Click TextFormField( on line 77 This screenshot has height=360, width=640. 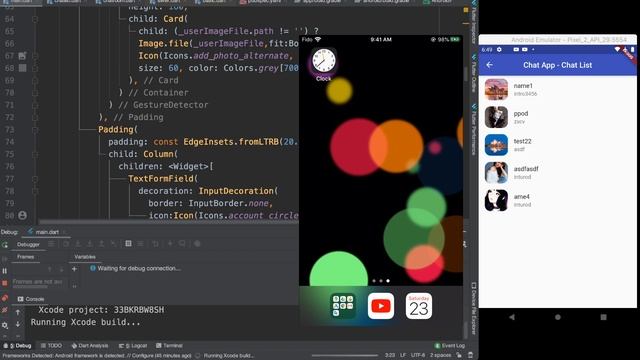tap(163, 179)
